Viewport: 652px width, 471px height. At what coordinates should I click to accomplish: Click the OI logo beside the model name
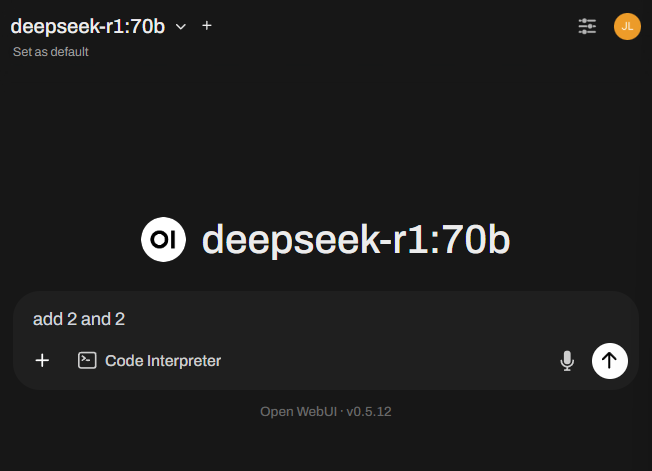[163, 239]
